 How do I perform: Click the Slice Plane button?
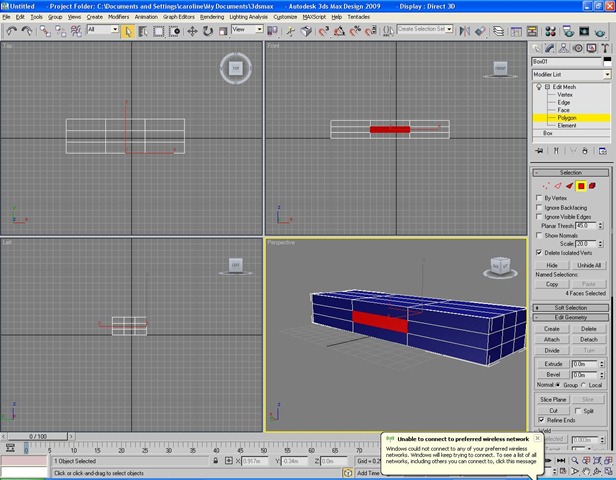(553, 399)
